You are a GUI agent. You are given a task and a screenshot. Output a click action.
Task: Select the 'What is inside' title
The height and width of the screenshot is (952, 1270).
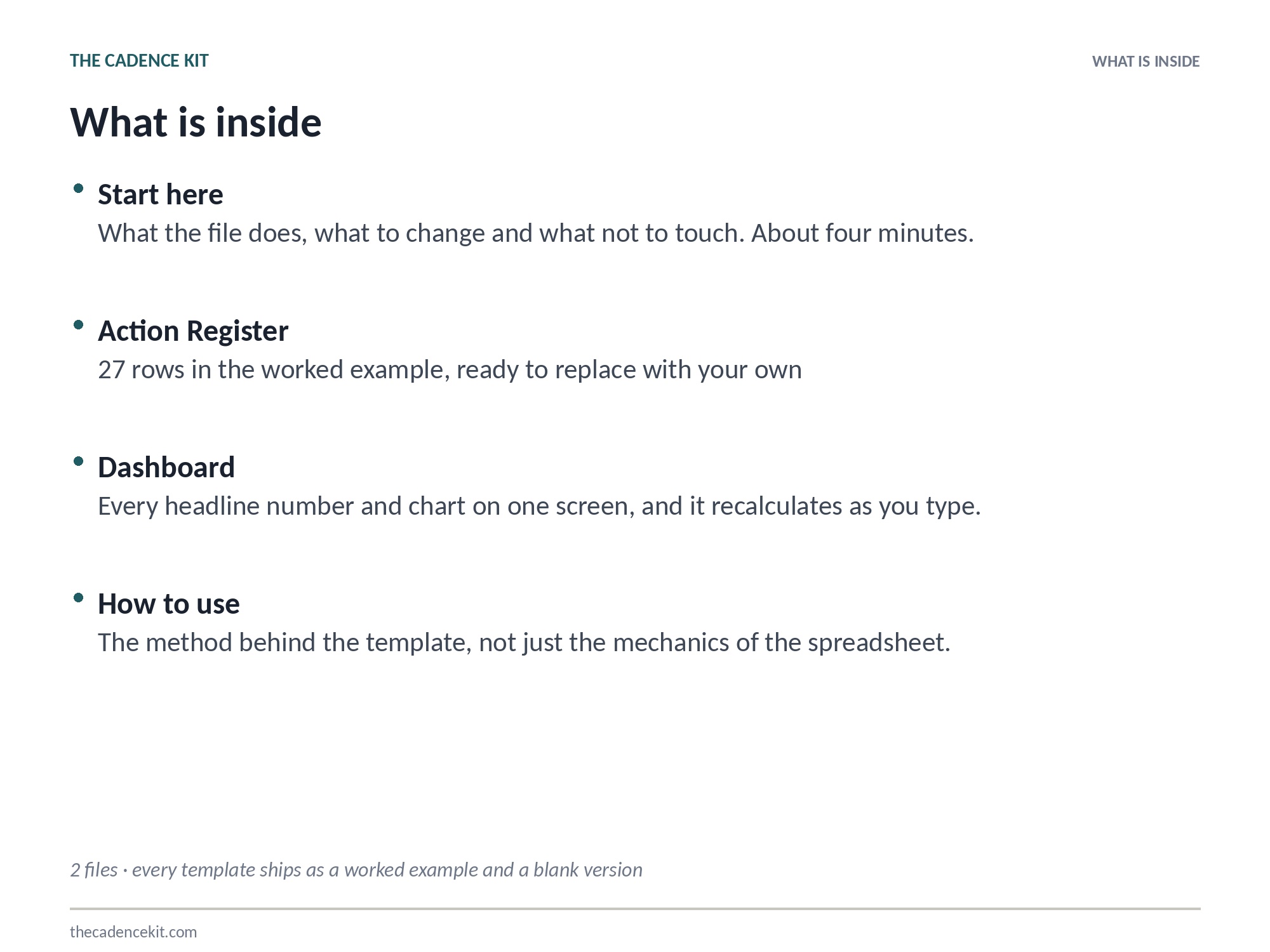click(x=196, y=122)
